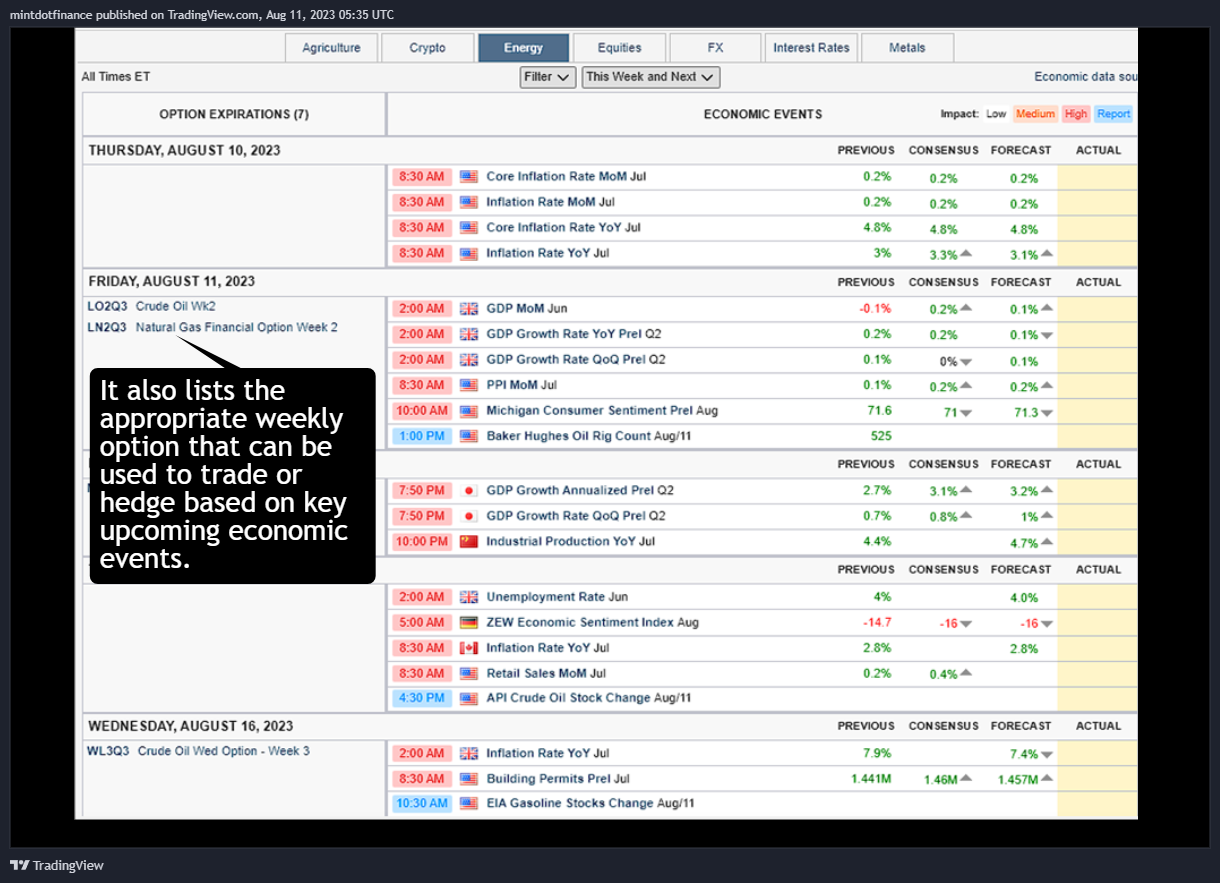
Task: Click the Thursday, August 10, 2023 date header
Action: 185,151
